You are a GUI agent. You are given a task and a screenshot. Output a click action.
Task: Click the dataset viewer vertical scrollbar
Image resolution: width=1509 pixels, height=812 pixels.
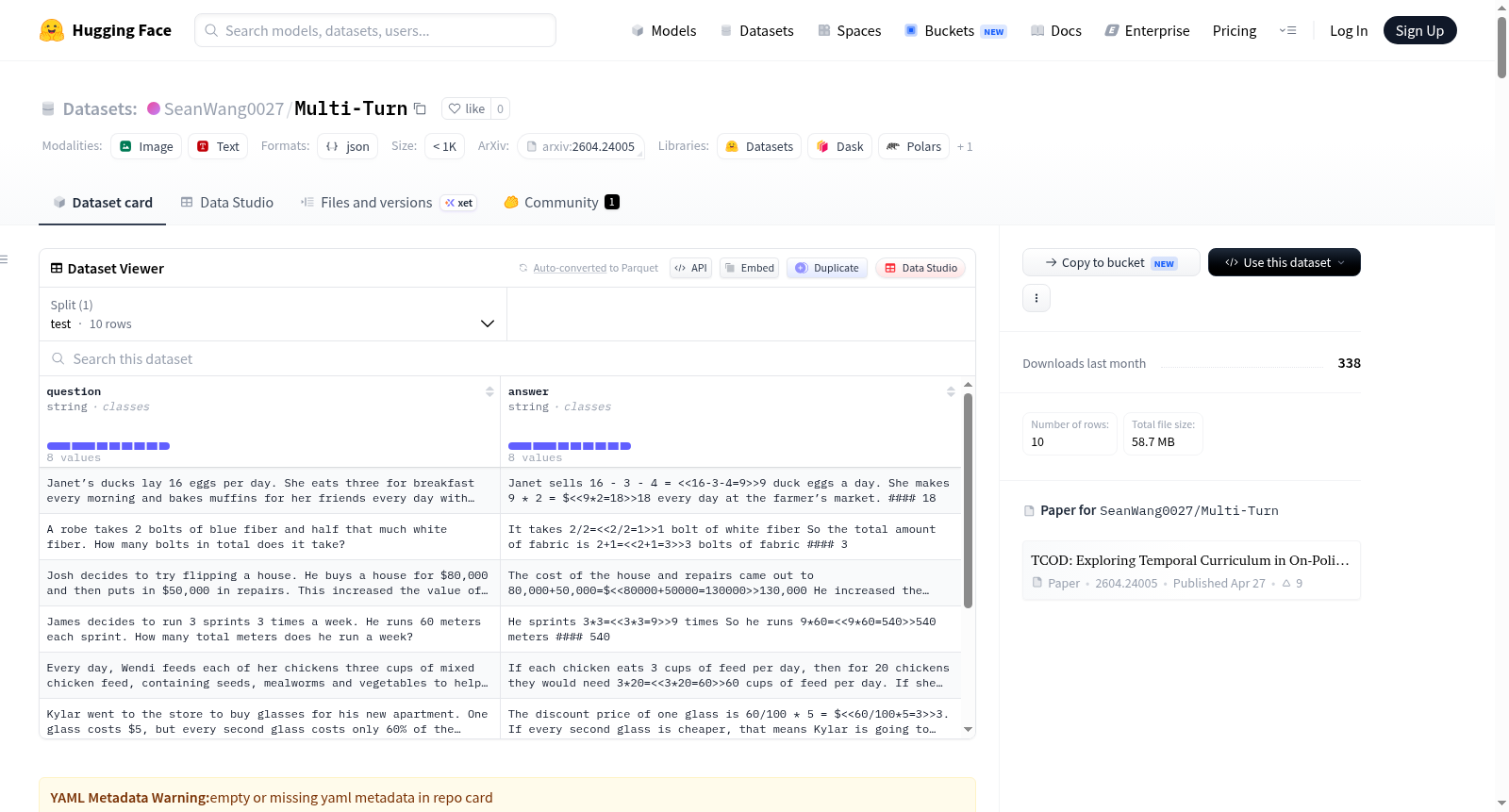click(968, 500)
